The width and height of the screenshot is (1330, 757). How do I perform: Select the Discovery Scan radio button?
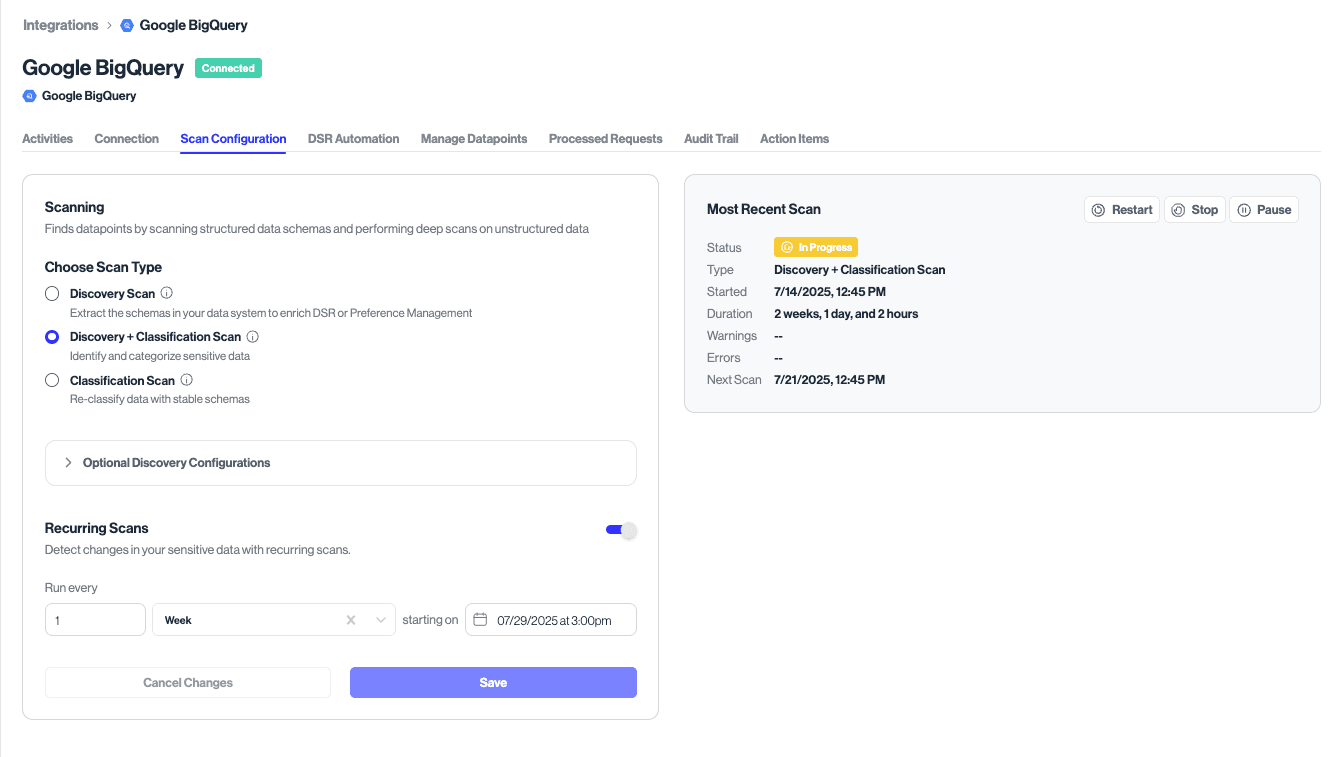(51, 293)
